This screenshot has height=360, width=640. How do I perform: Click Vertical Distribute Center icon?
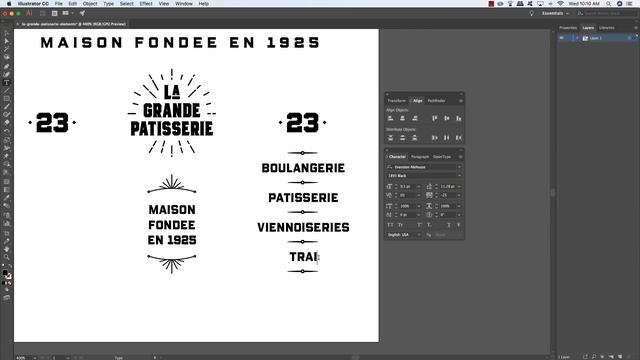[x=402, y=138]
